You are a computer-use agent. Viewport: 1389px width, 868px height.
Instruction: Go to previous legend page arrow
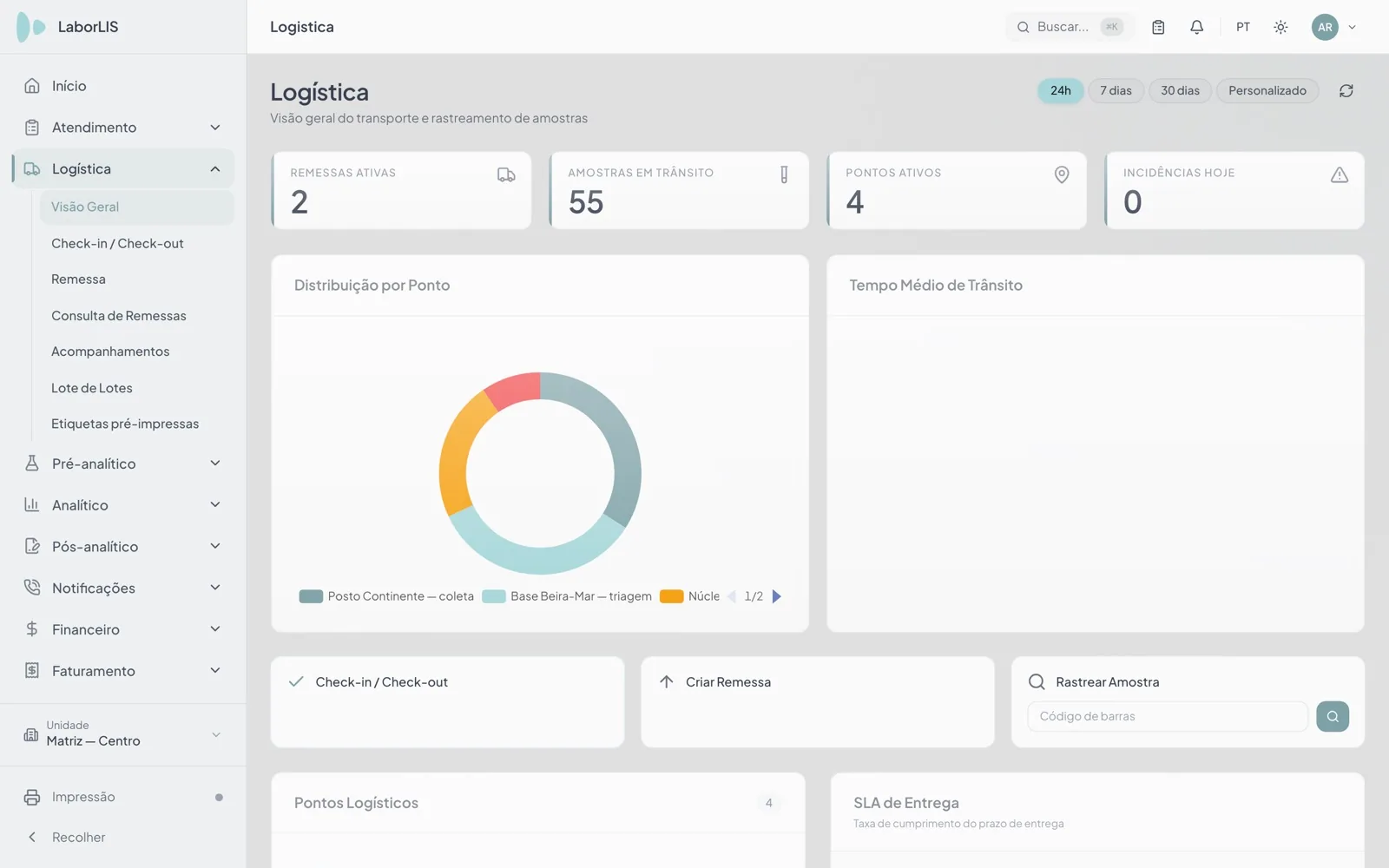click(x=732, y=596)
